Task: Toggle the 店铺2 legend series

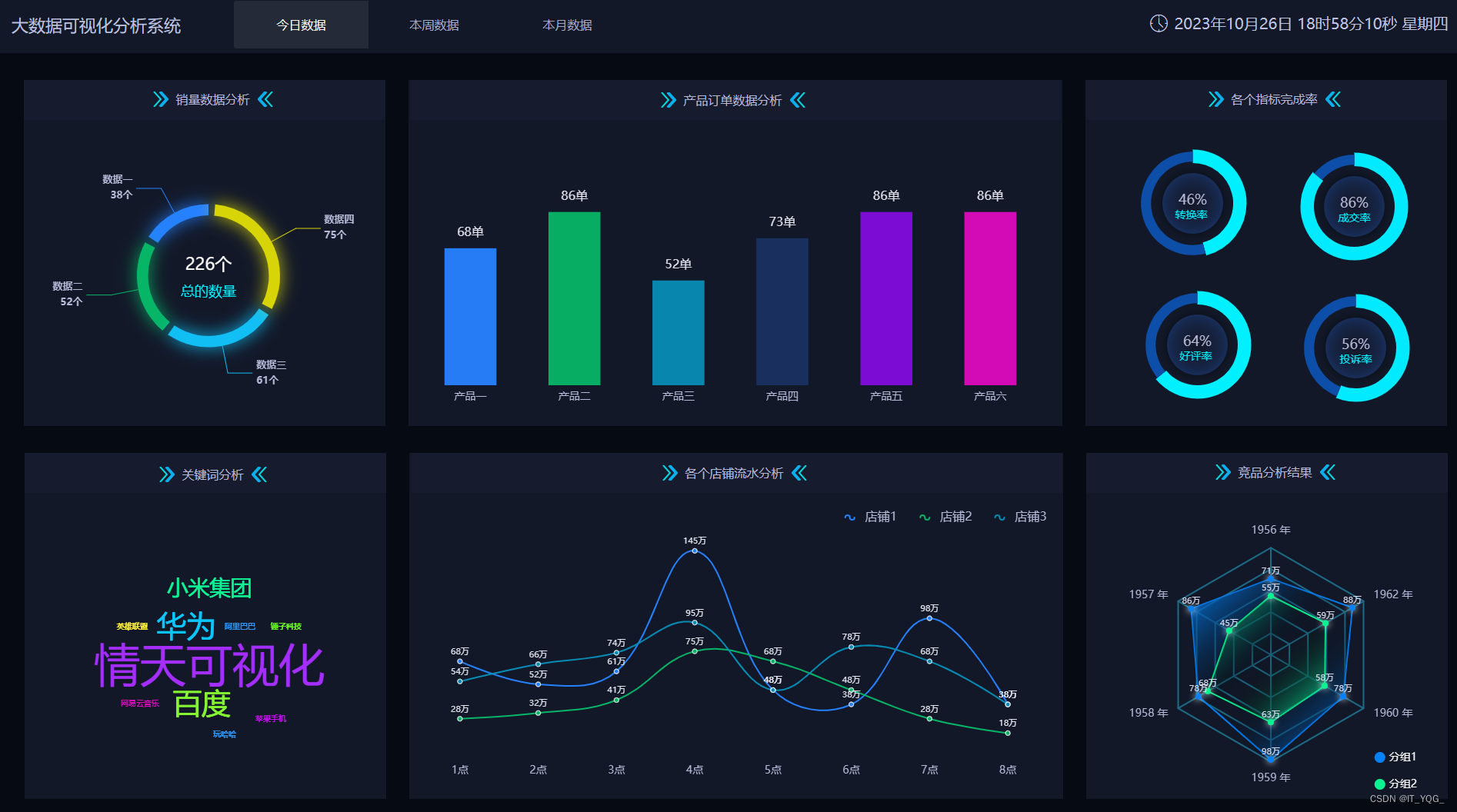Action: click(945, 517)
